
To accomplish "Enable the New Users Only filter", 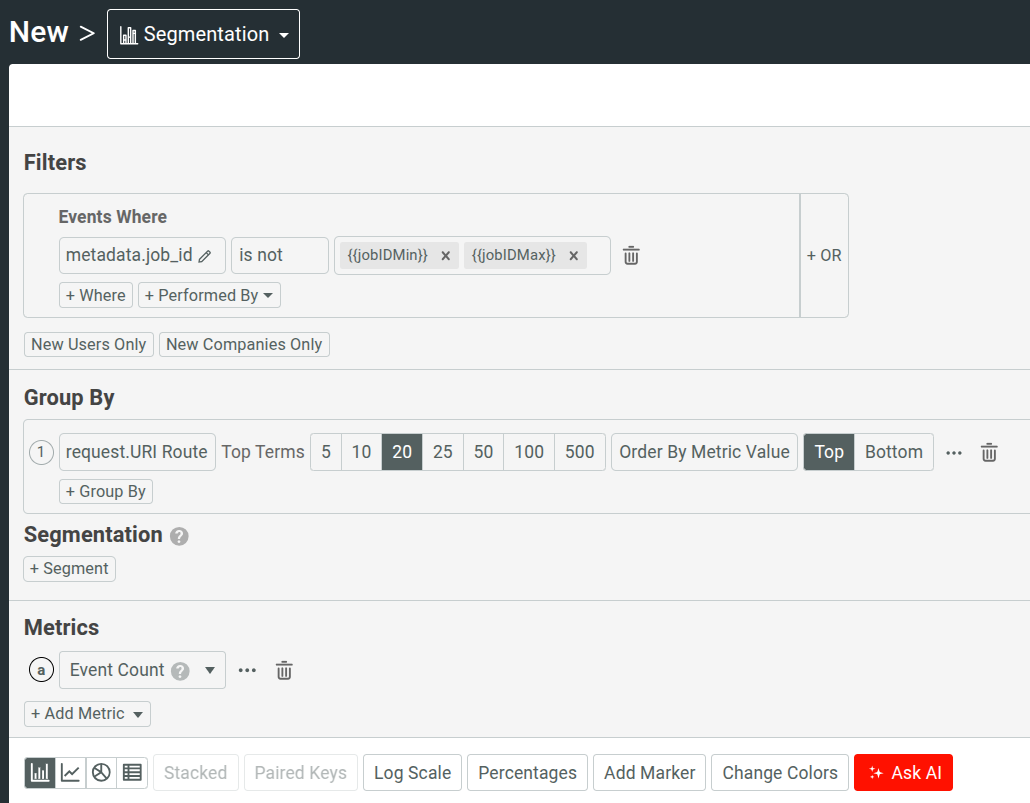I will point(88,344).
